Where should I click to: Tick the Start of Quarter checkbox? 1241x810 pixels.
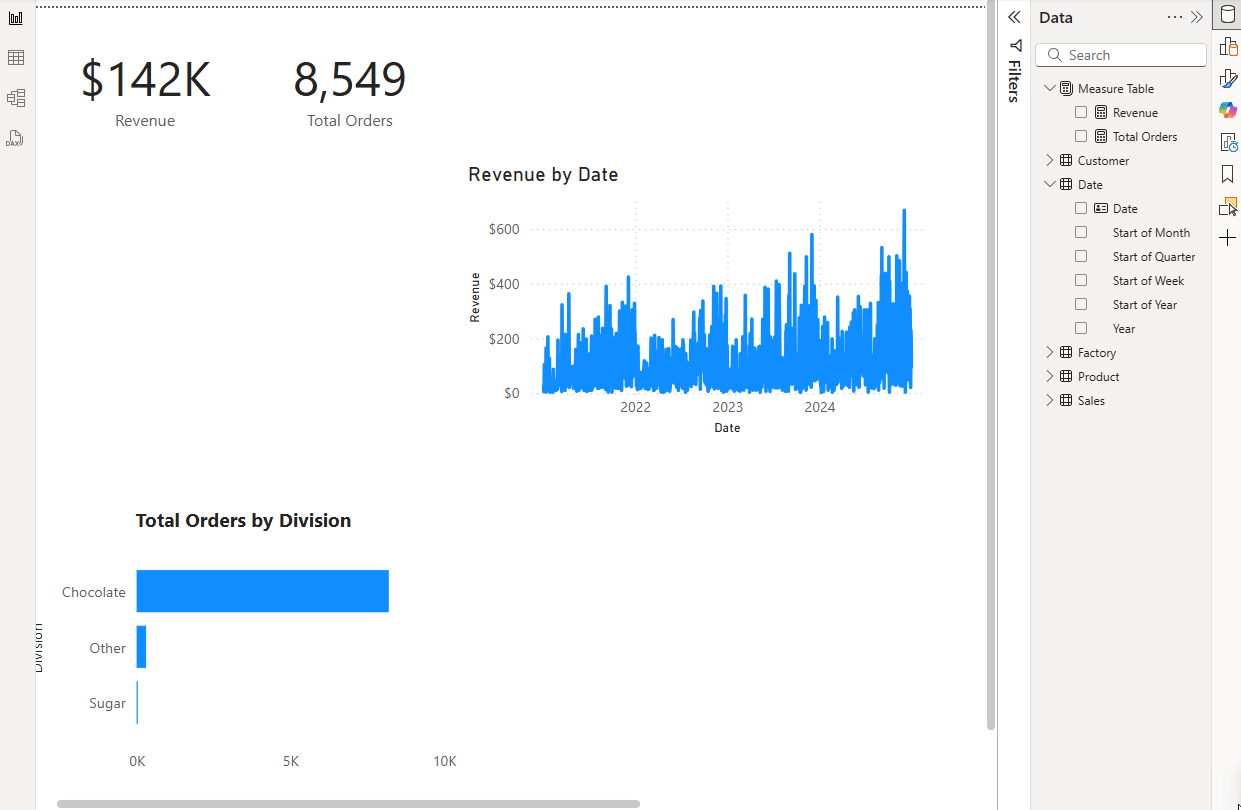pyautogui.click(x=1081, y=257)
